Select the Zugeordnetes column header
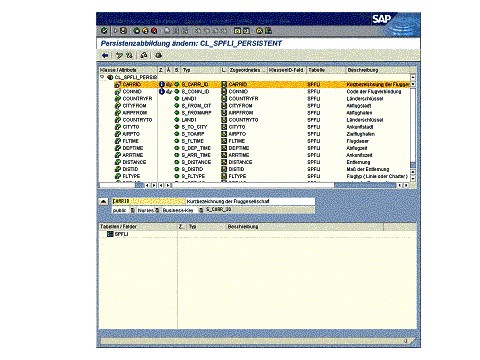 pos(247,70)
